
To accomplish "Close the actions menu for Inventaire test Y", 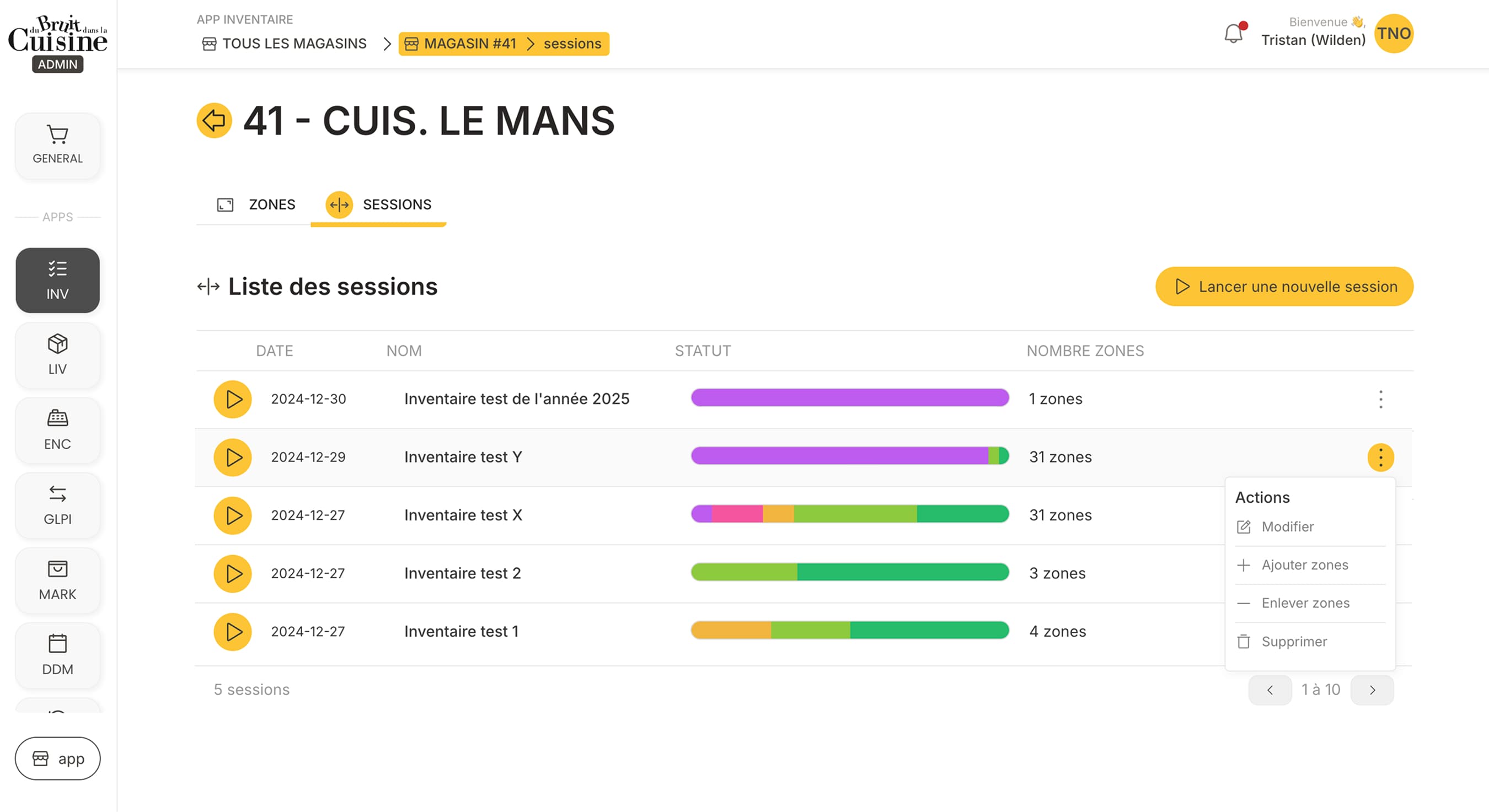I will point(1381,458).
